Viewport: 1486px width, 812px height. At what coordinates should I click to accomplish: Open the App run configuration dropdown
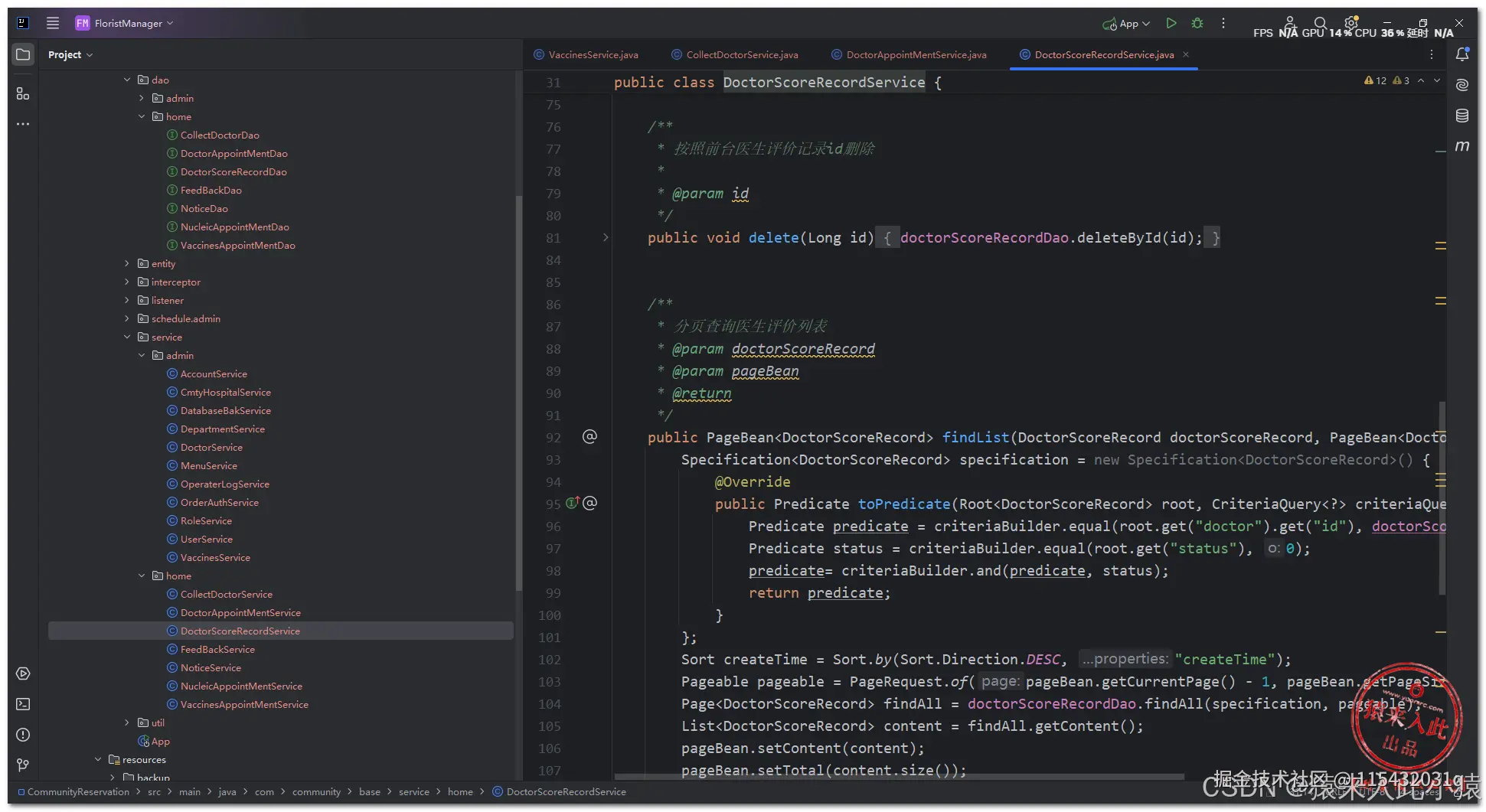point(1126,24)
